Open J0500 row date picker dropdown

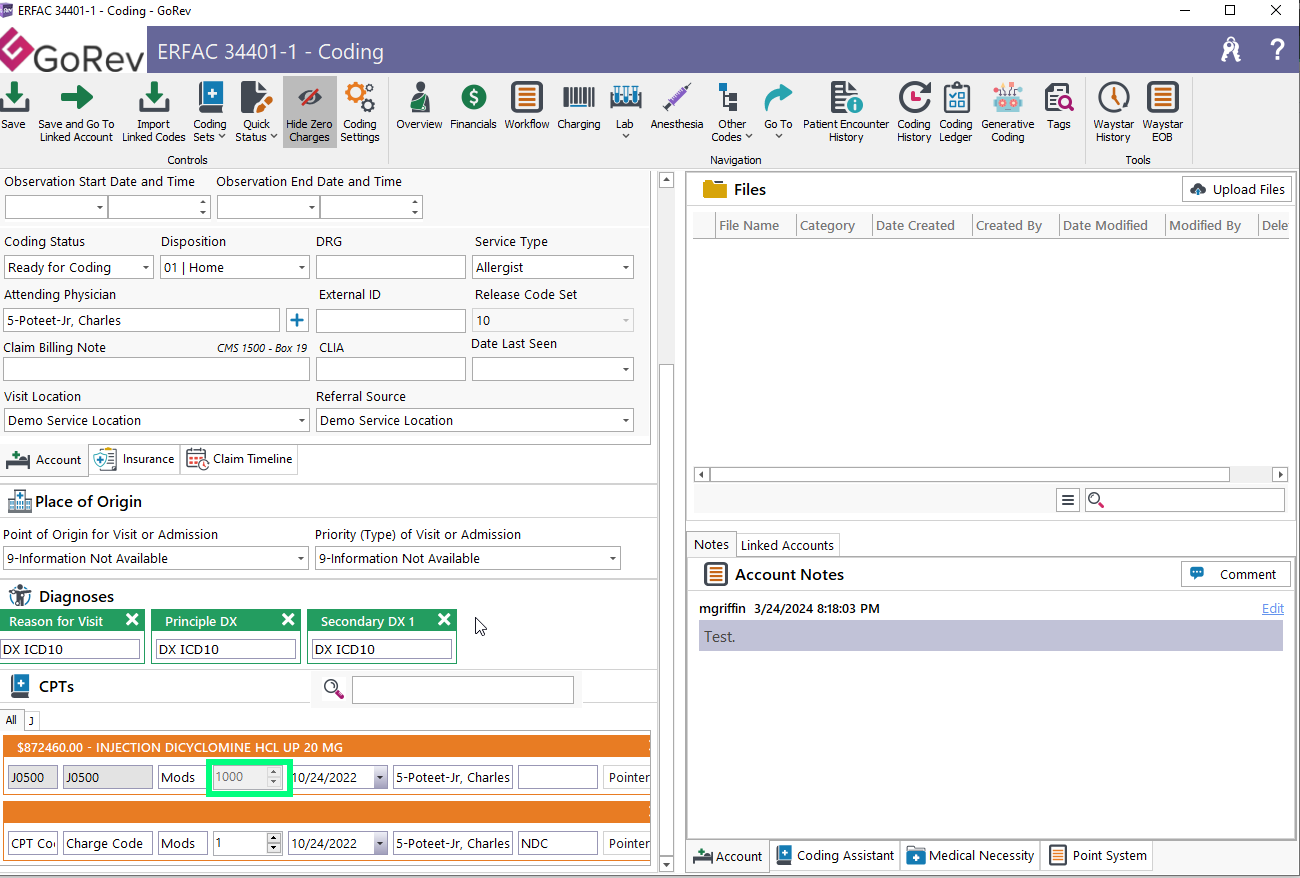pos(380,777)
